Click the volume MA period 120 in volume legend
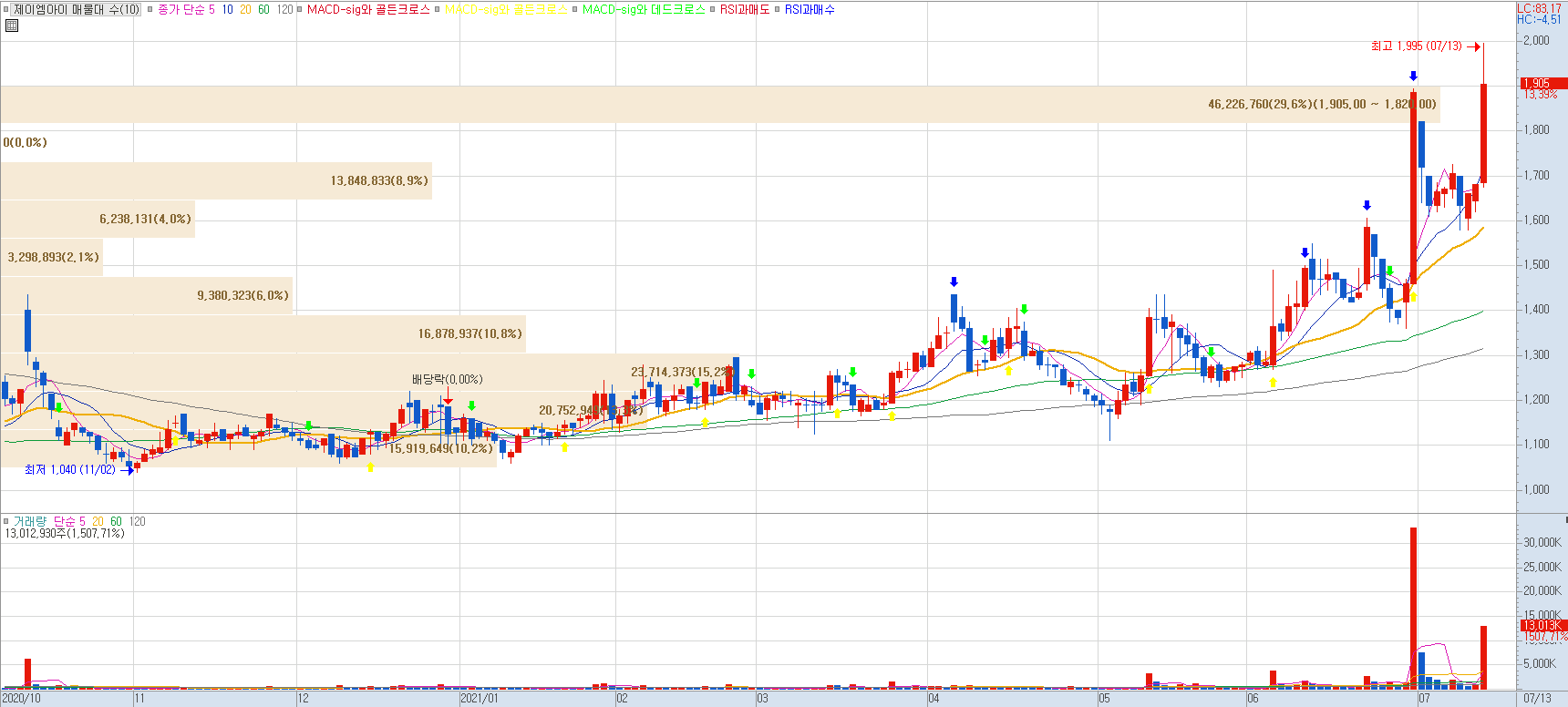This screenshot has height=707, width=1568. 138,521
